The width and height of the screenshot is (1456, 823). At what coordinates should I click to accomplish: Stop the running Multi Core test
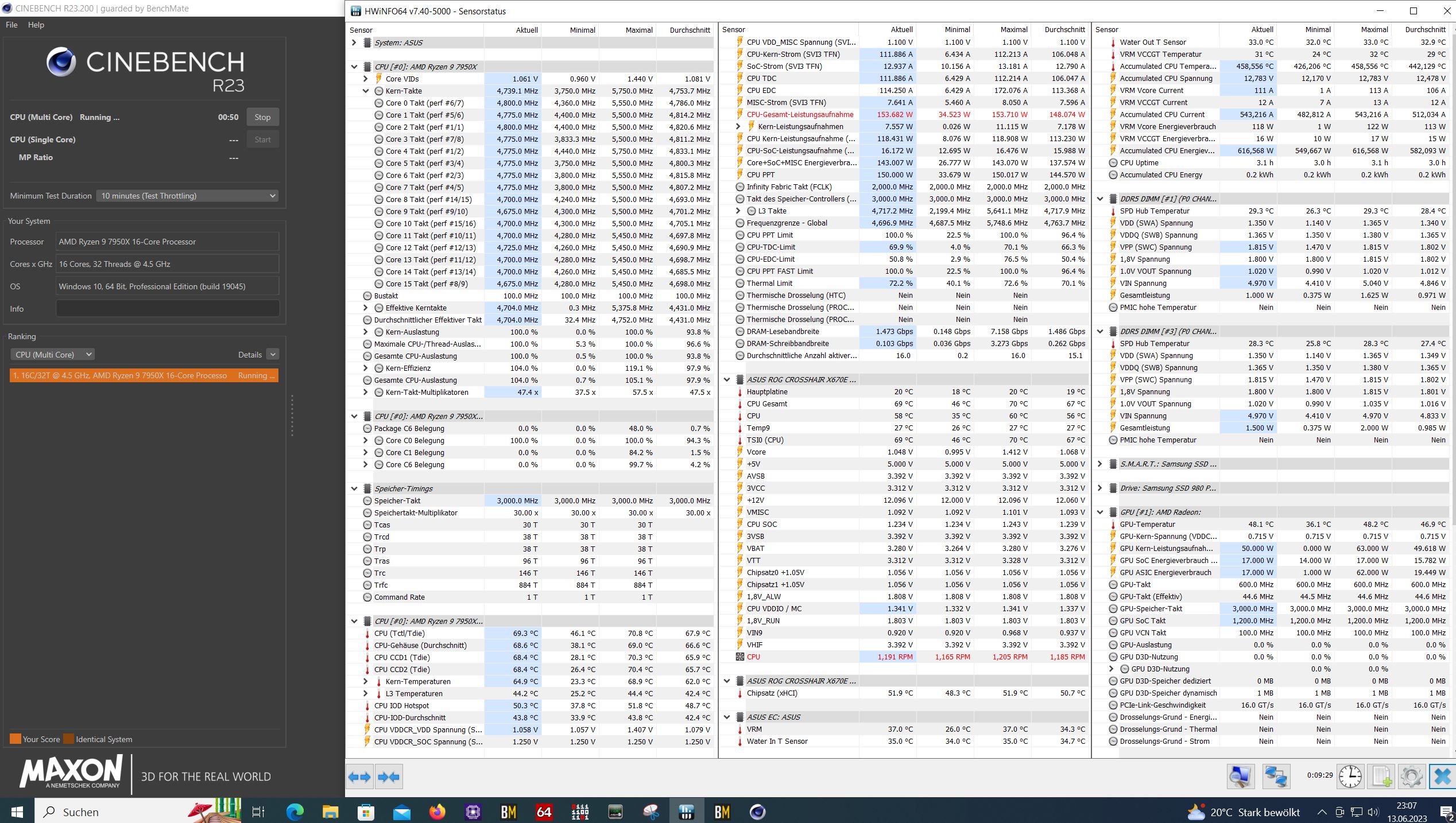[x=262, y=117]
